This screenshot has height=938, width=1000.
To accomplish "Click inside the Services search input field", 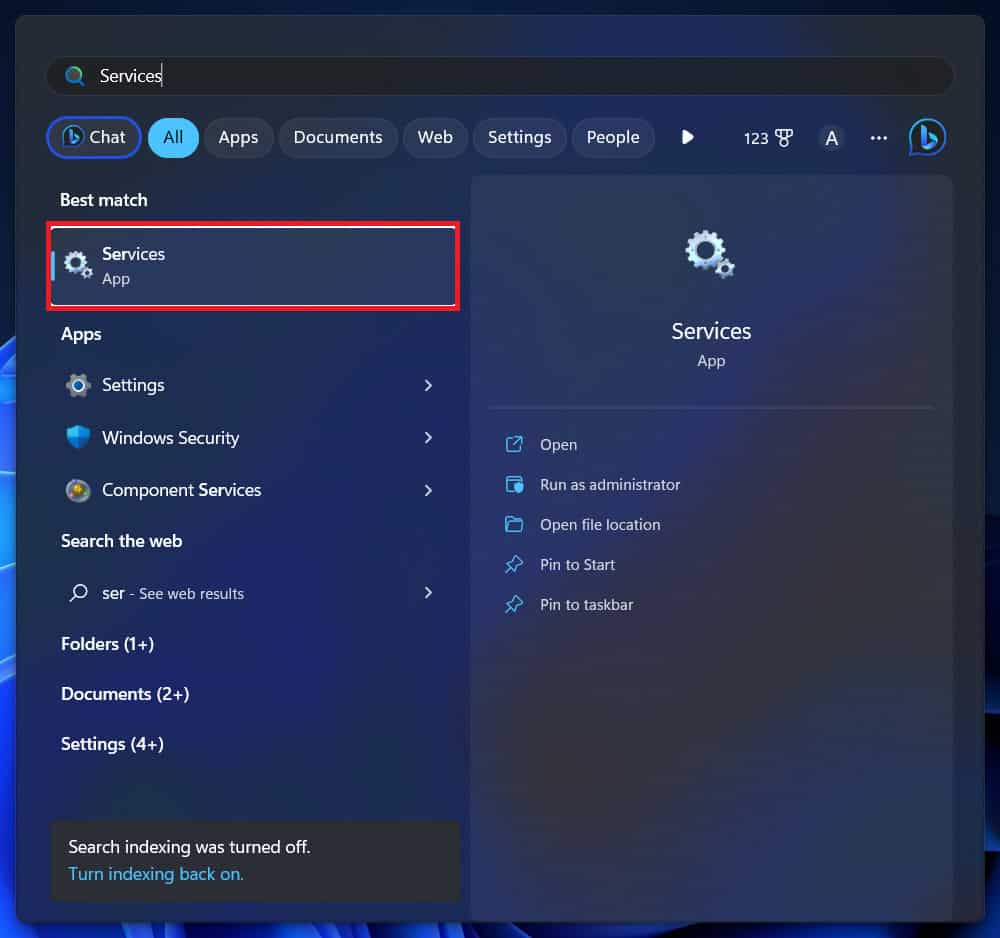I will tap(500, 76).
